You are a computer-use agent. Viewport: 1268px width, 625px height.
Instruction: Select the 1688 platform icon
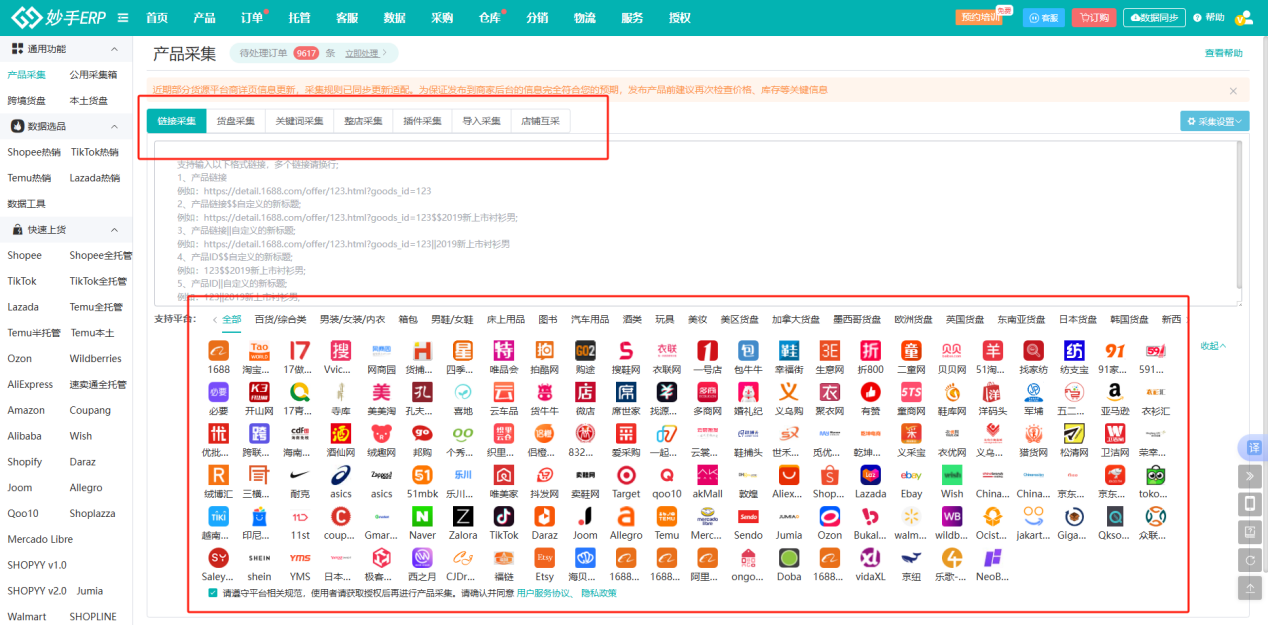(218, 350)
